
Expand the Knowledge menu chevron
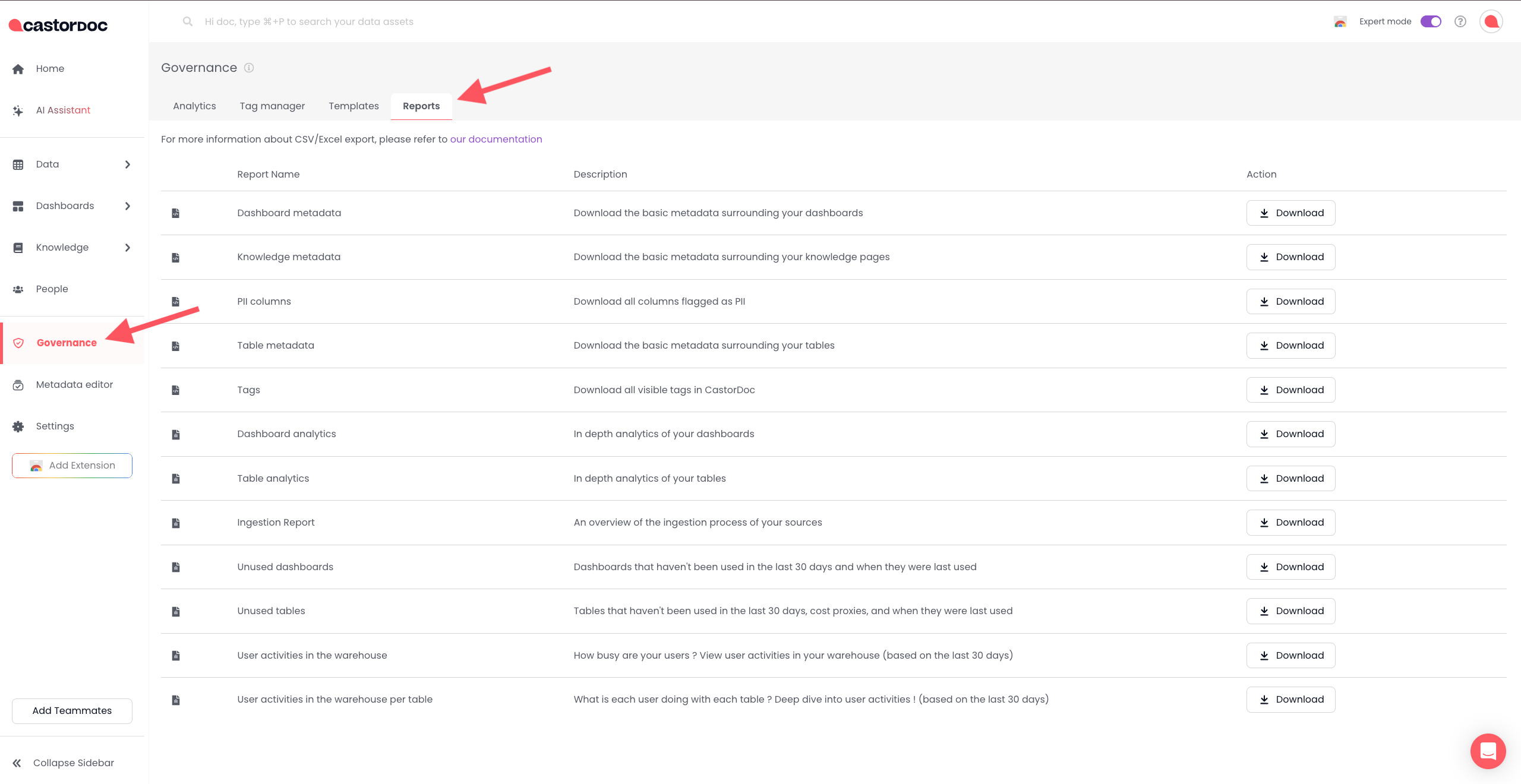[x=127, y=248]
